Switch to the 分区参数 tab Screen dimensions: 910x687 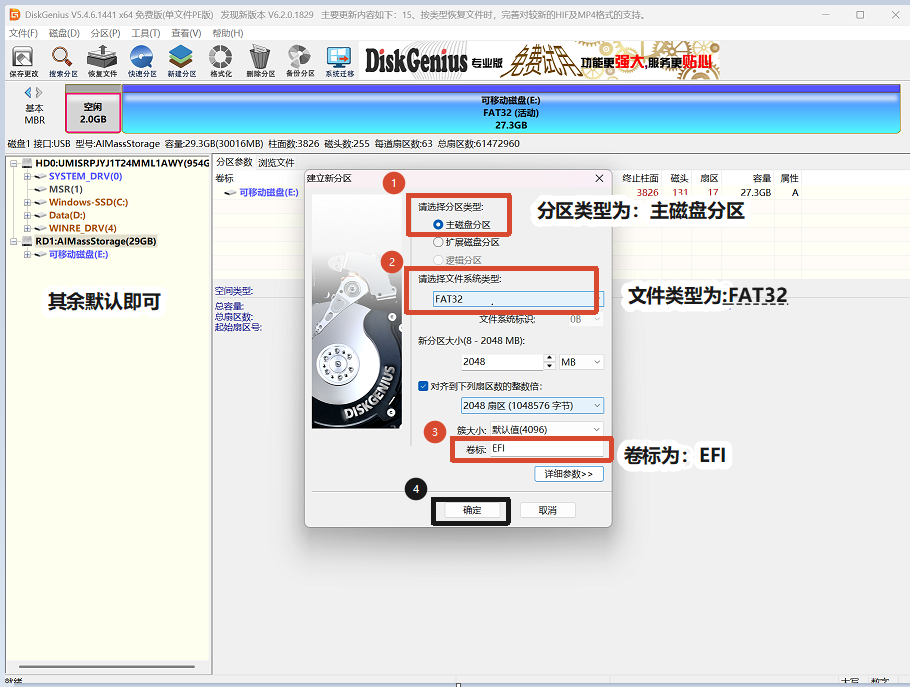(x=234, y=162)
